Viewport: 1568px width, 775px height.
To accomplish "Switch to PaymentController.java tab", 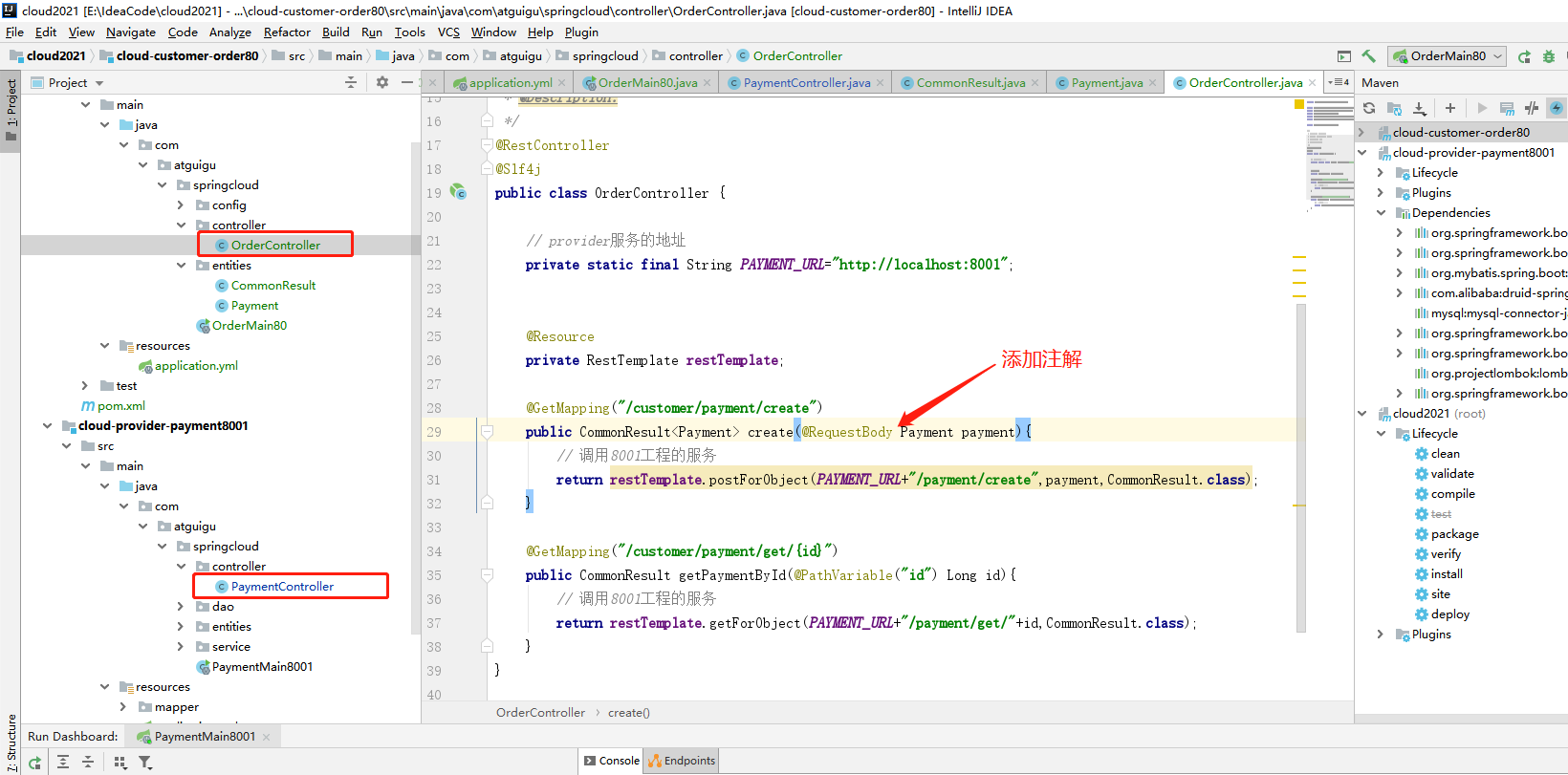I will point(807,83).
